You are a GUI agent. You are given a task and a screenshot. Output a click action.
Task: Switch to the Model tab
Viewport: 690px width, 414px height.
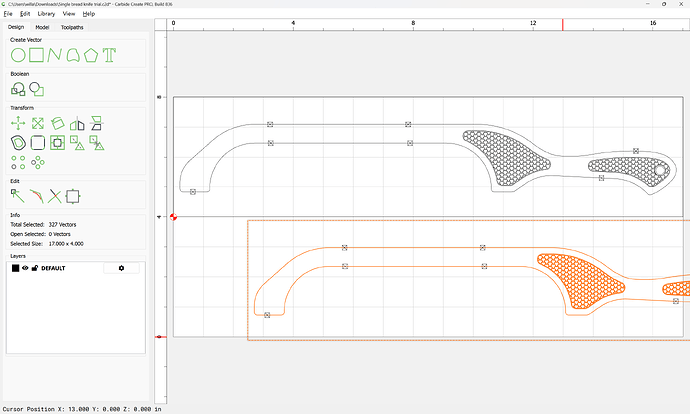click(42, 27)
